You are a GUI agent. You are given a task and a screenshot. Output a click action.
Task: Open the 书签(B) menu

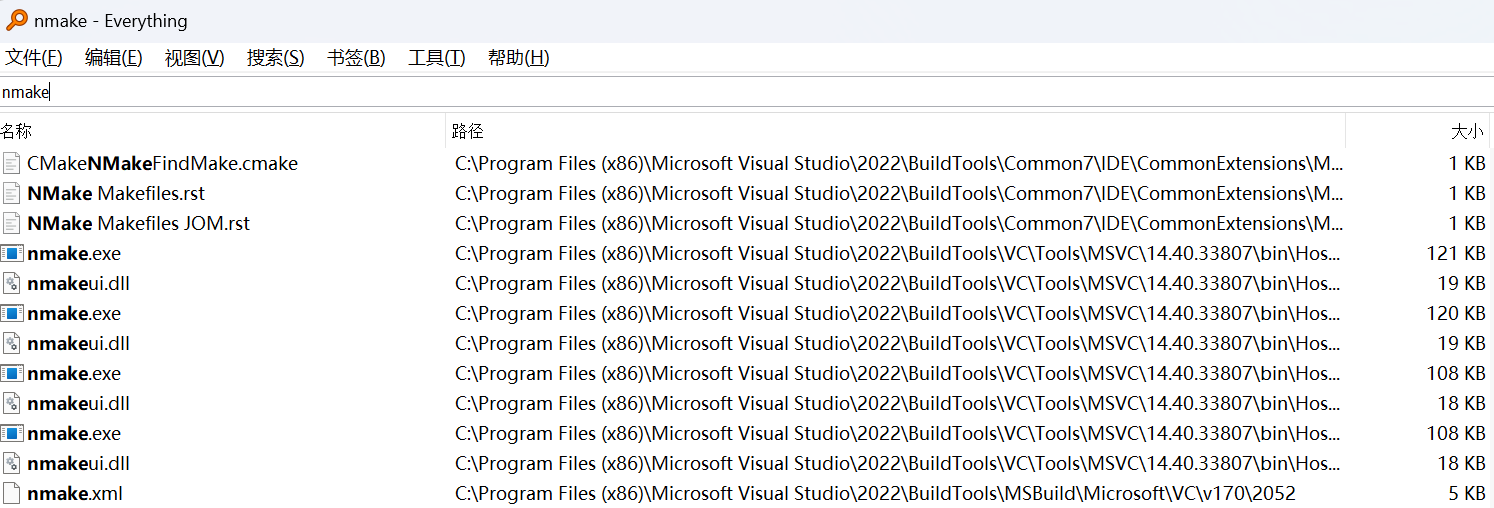(356, 58)
